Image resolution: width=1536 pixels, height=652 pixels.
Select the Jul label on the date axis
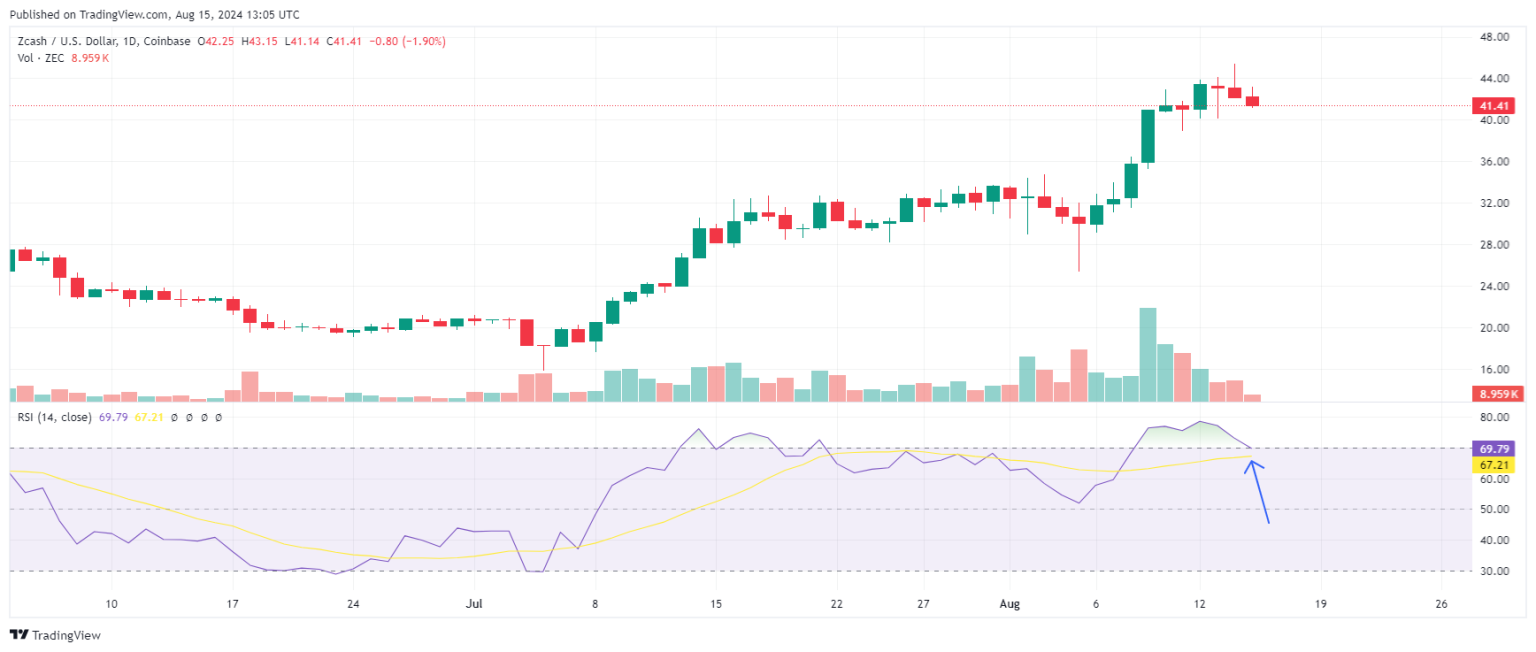coord(474,604)
